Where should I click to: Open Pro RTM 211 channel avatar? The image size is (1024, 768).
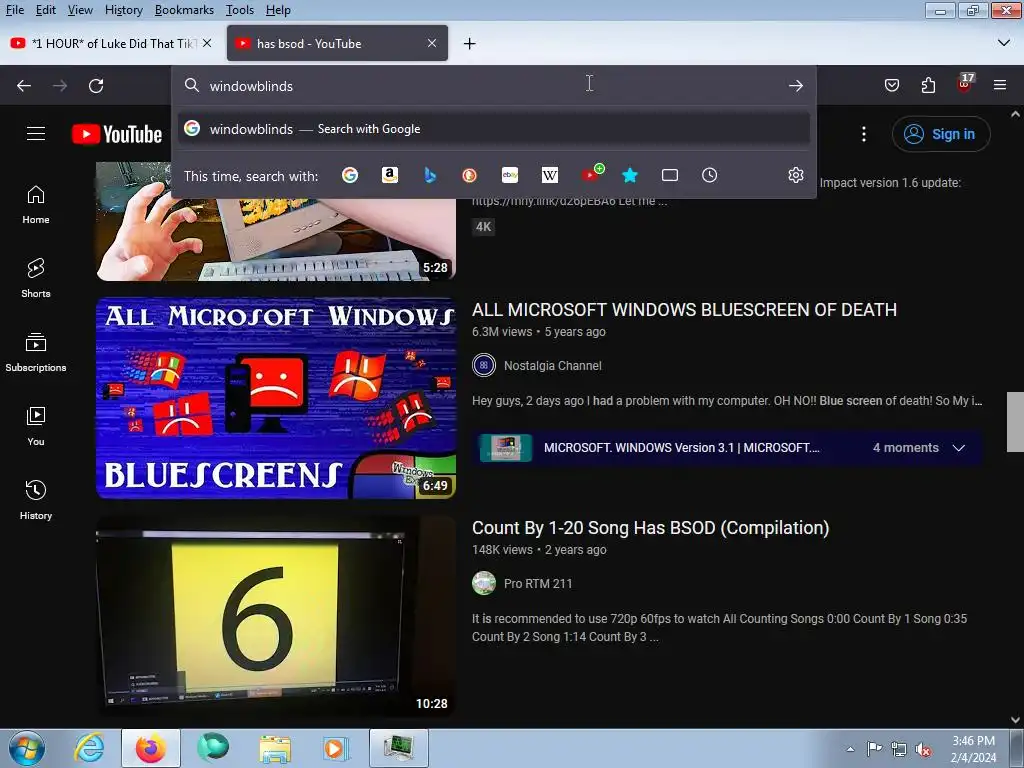[x=484, y=583]
